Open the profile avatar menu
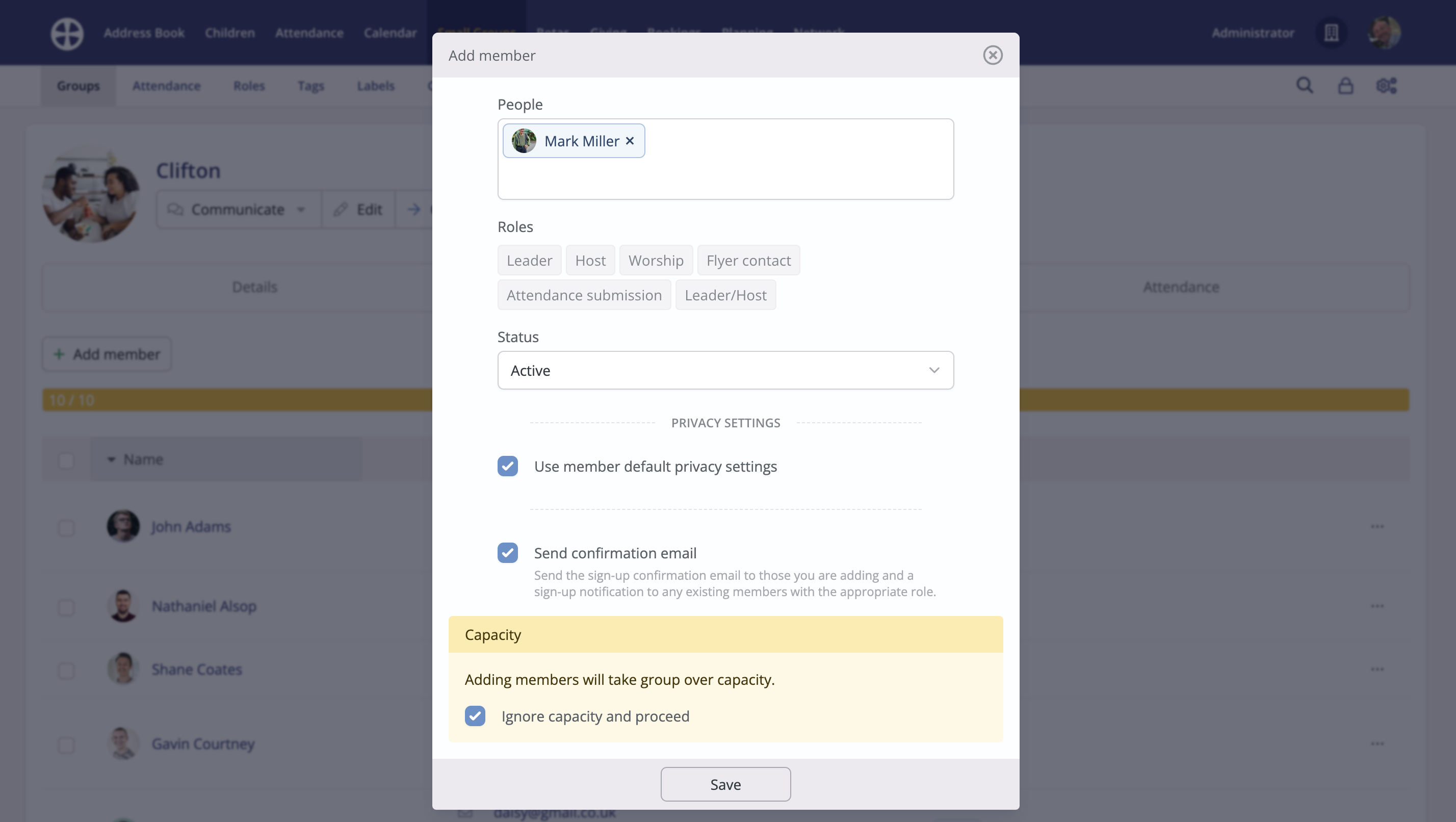 pos(1385,32)
